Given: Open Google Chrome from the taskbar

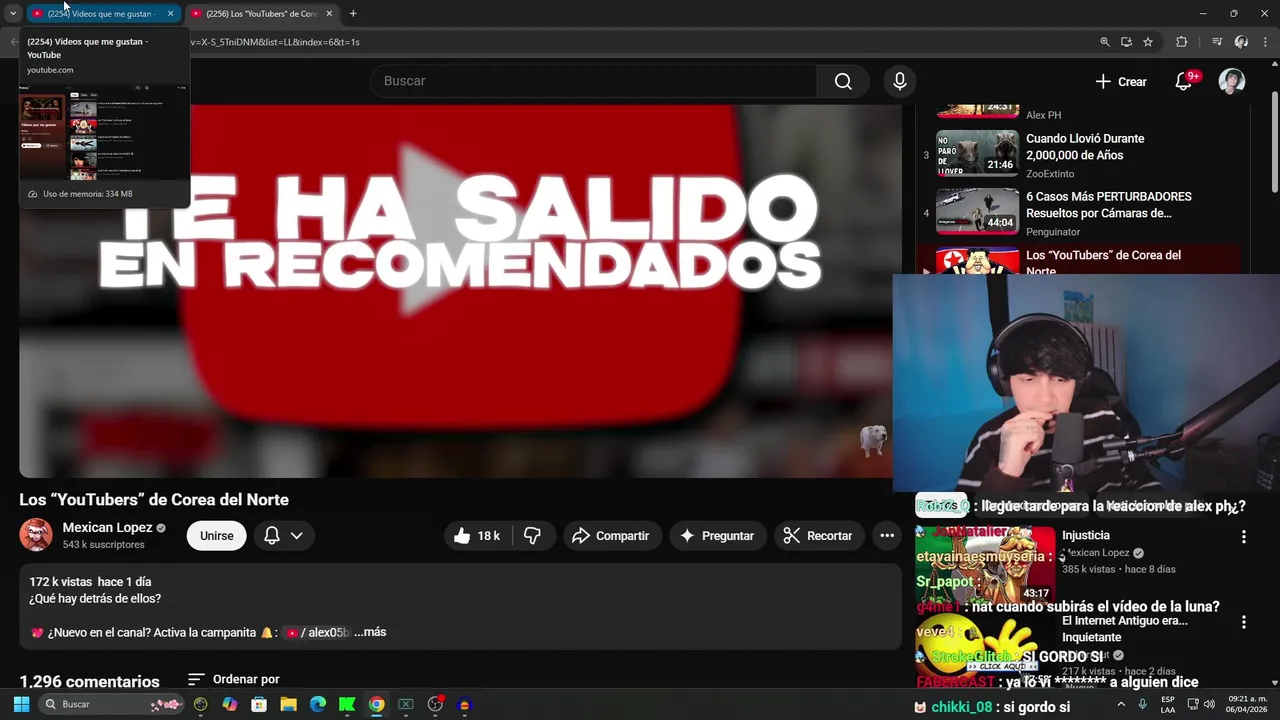Looking at the screenshot, I should [376, 704].
